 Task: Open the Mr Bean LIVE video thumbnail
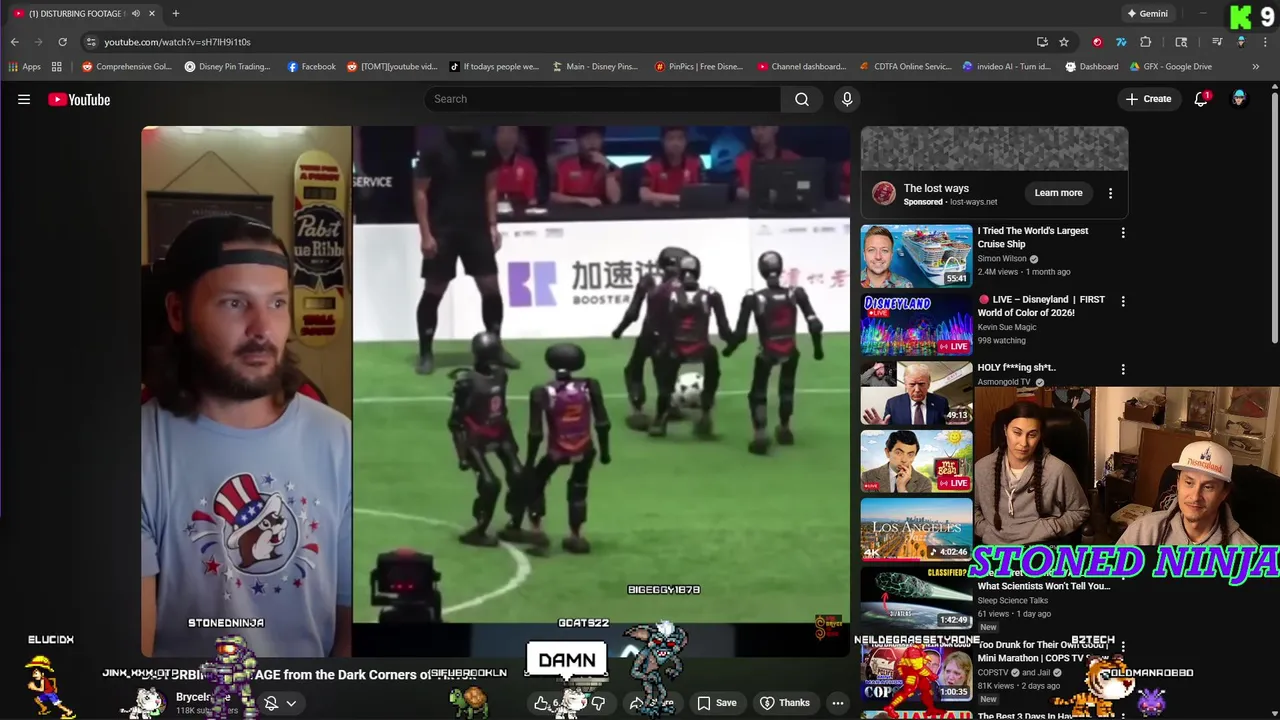point(916,461)
